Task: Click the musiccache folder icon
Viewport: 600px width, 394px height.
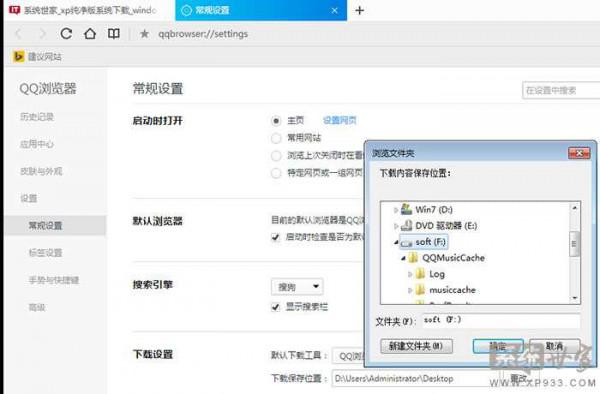Action: coord(420,290)
